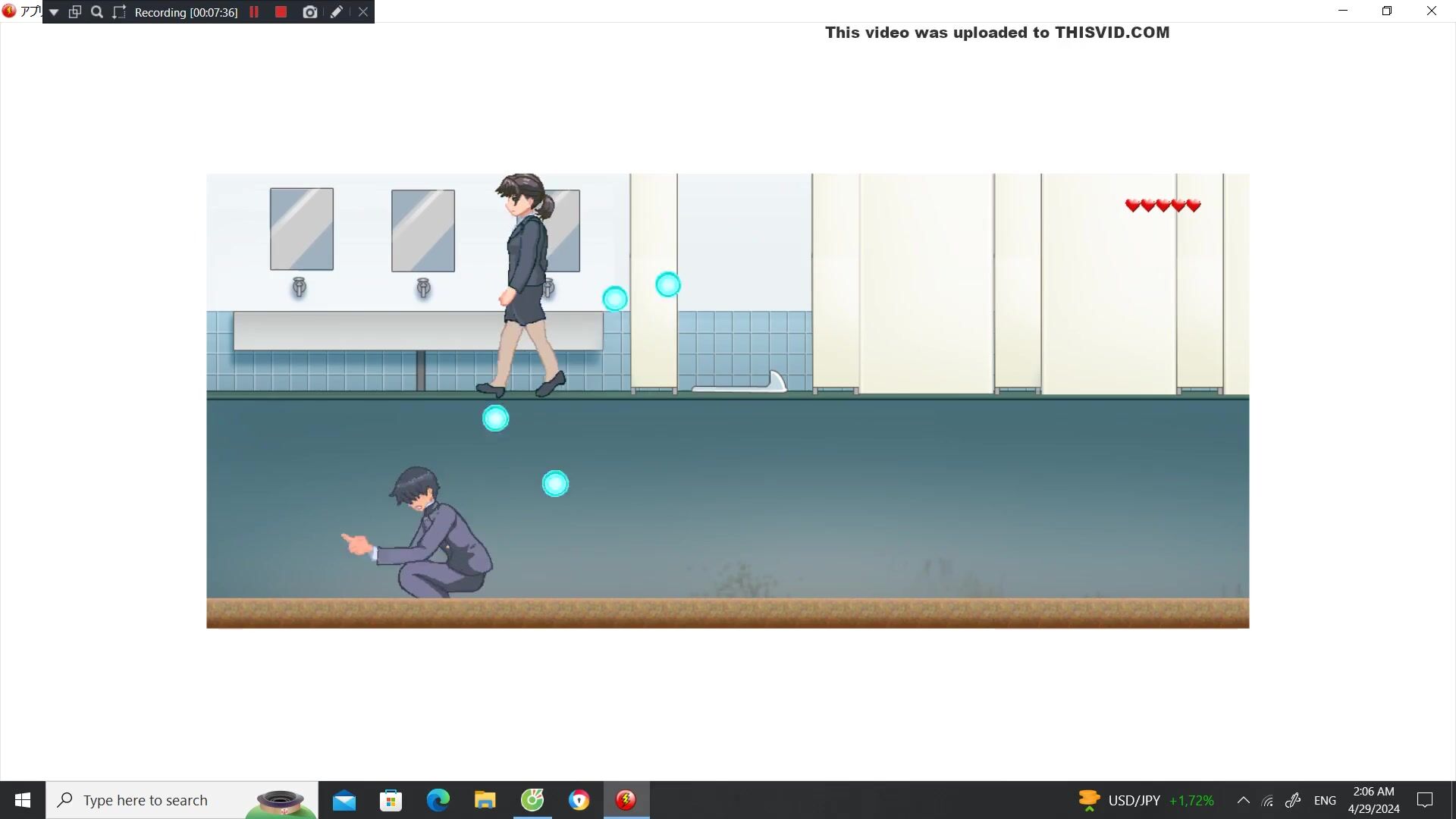Open Google Chrome from taskbar
The height and width of the screenshot is (819, 1456).
coord(579,800)
